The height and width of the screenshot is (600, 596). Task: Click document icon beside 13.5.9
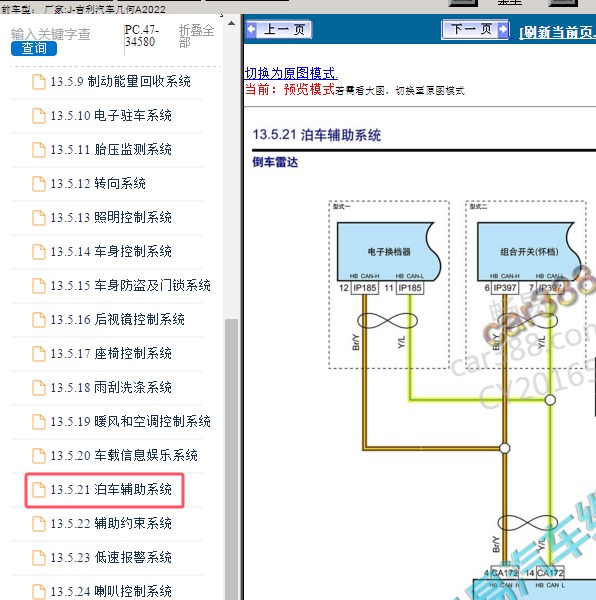[39, 82]
